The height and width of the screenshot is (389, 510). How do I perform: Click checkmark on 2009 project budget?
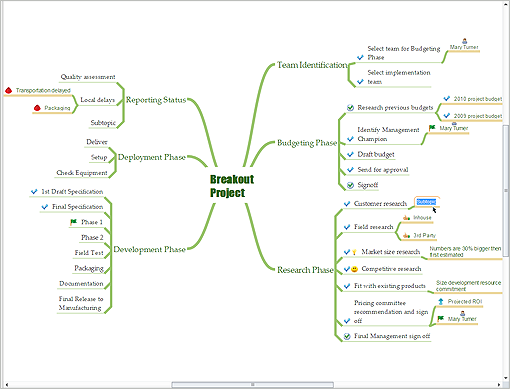coord(447,116)
